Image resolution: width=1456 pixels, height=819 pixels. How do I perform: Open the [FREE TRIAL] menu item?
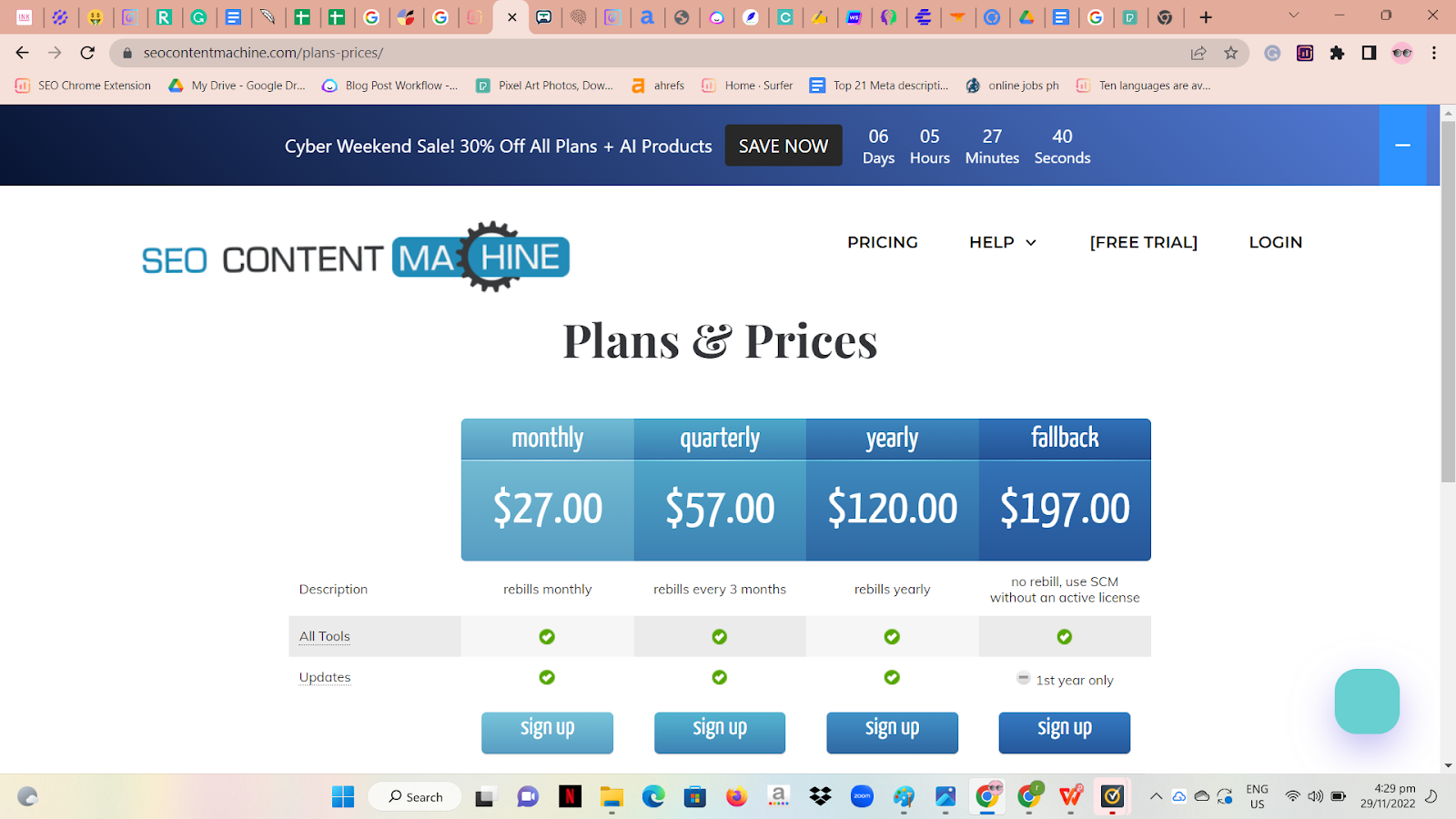(x=1144, y=242)
